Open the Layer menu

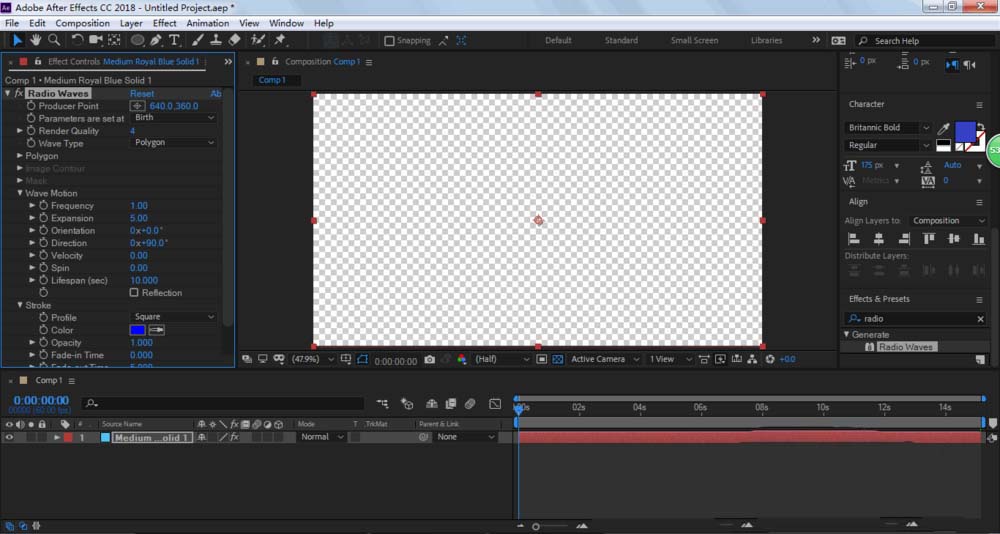pyautogui.click(x=131, y=23)
